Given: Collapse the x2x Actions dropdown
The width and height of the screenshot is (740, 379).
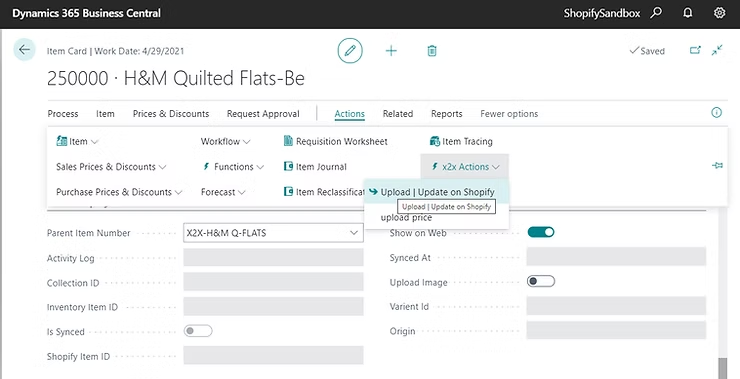Looking at the screenshot, I should (x=496, y=167).
